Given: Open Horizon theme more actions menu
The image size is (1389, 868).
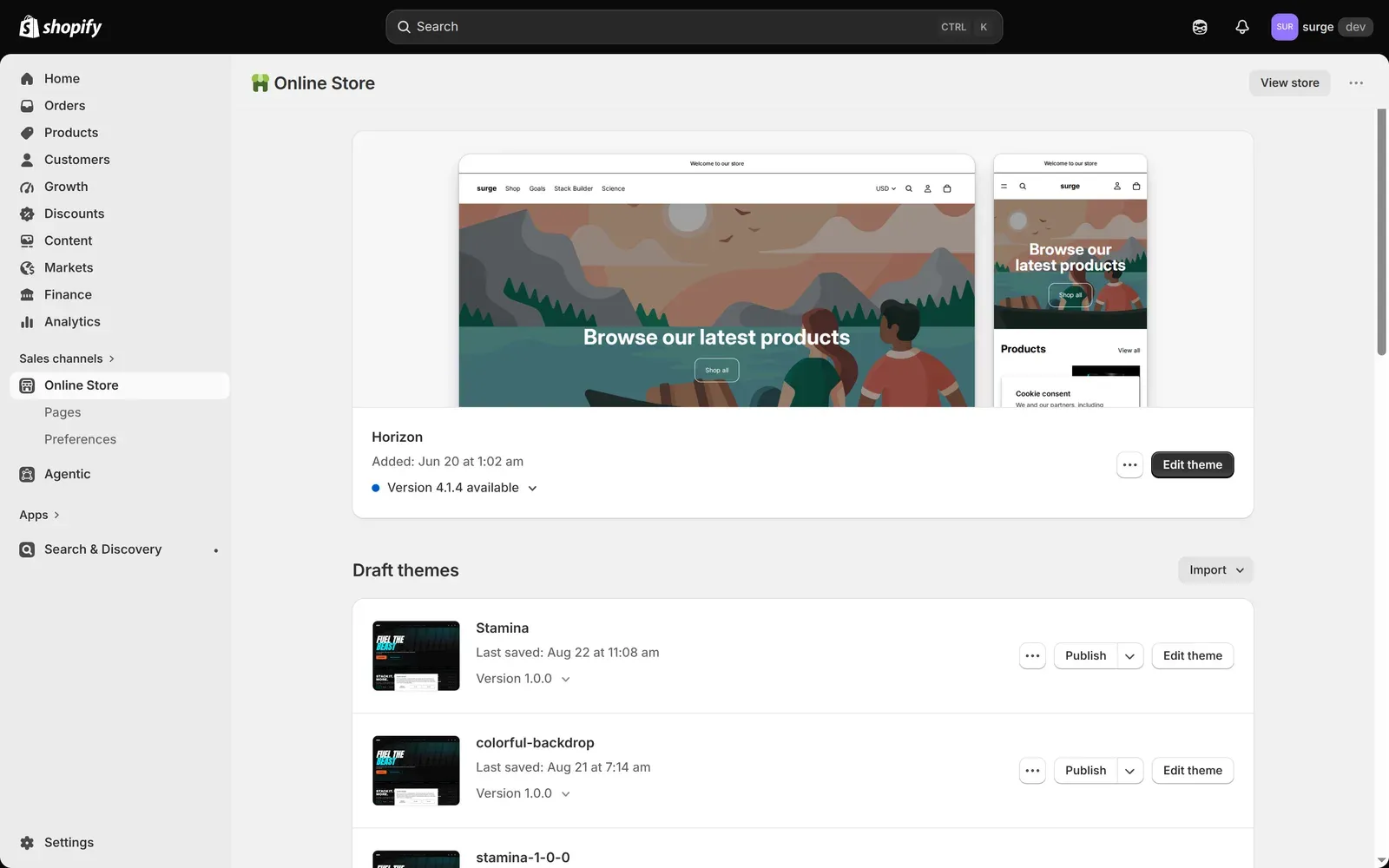Looking at the screenshot, I should (x=1129, y=465).
